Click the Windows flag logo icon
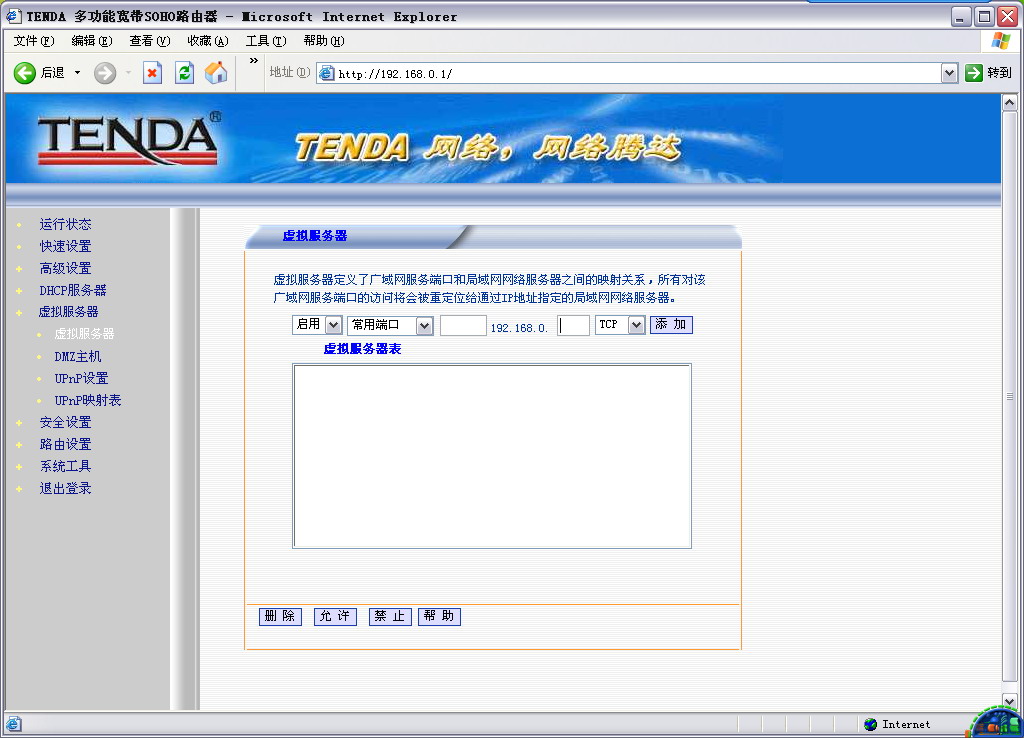This screenshot has width=1024, height=738. 1000,40
